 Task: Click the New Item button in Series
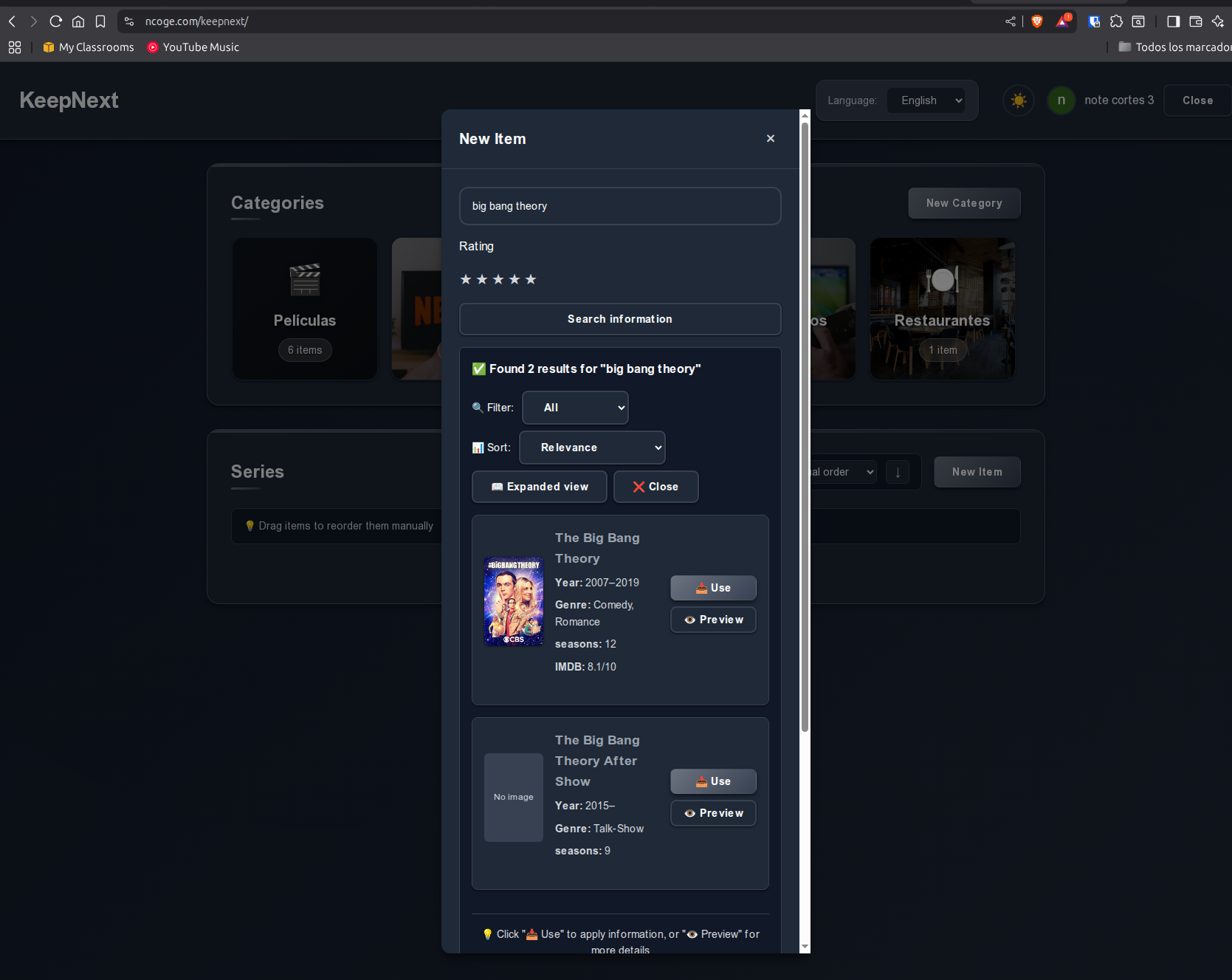977,472
